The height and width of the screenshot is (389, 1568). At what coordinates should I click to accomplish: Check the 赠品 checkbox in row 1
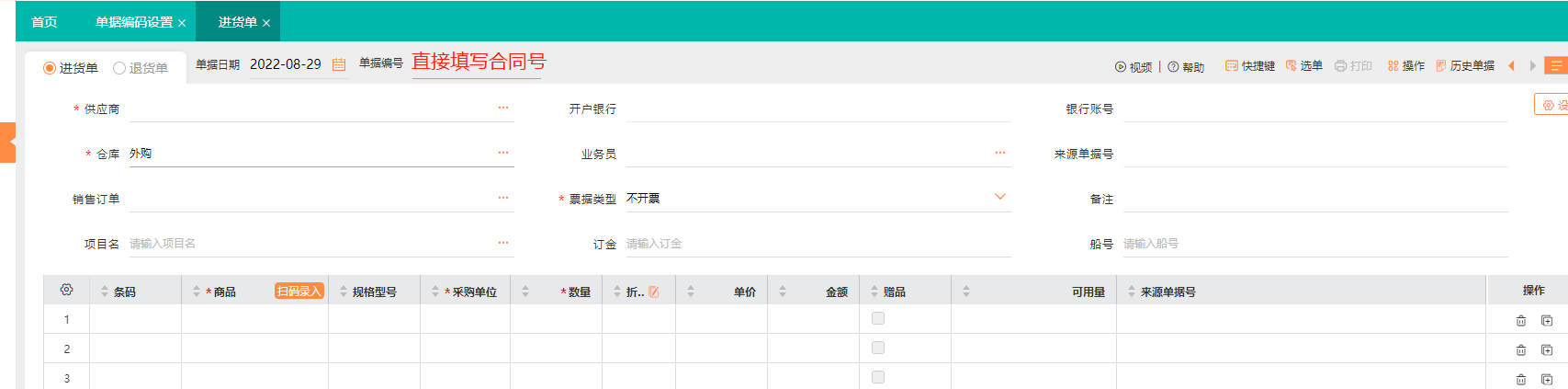[878, 318]
